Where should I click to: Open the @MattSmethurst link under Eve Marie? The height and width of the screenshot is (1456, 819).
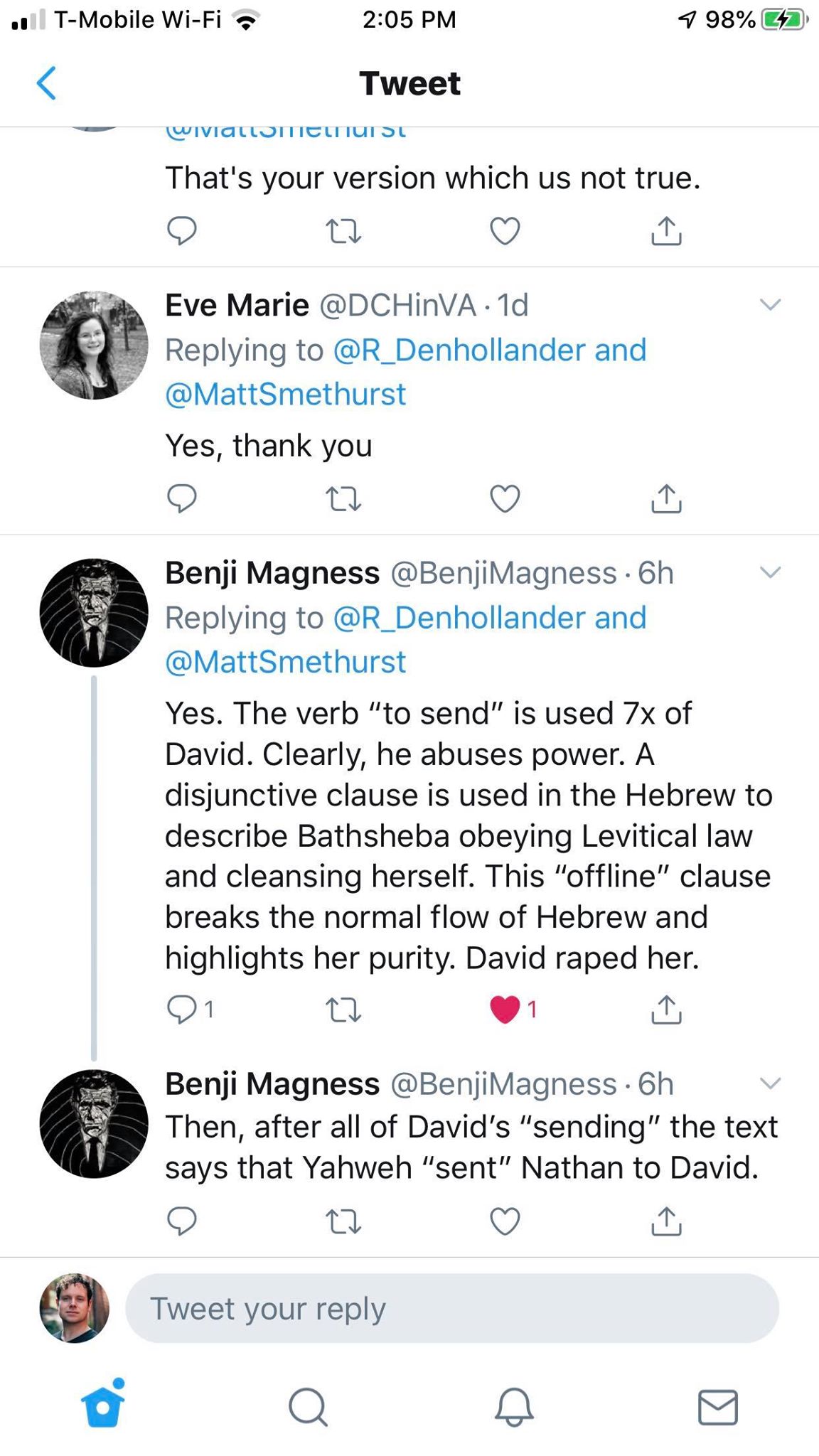[x=285, y=394]
